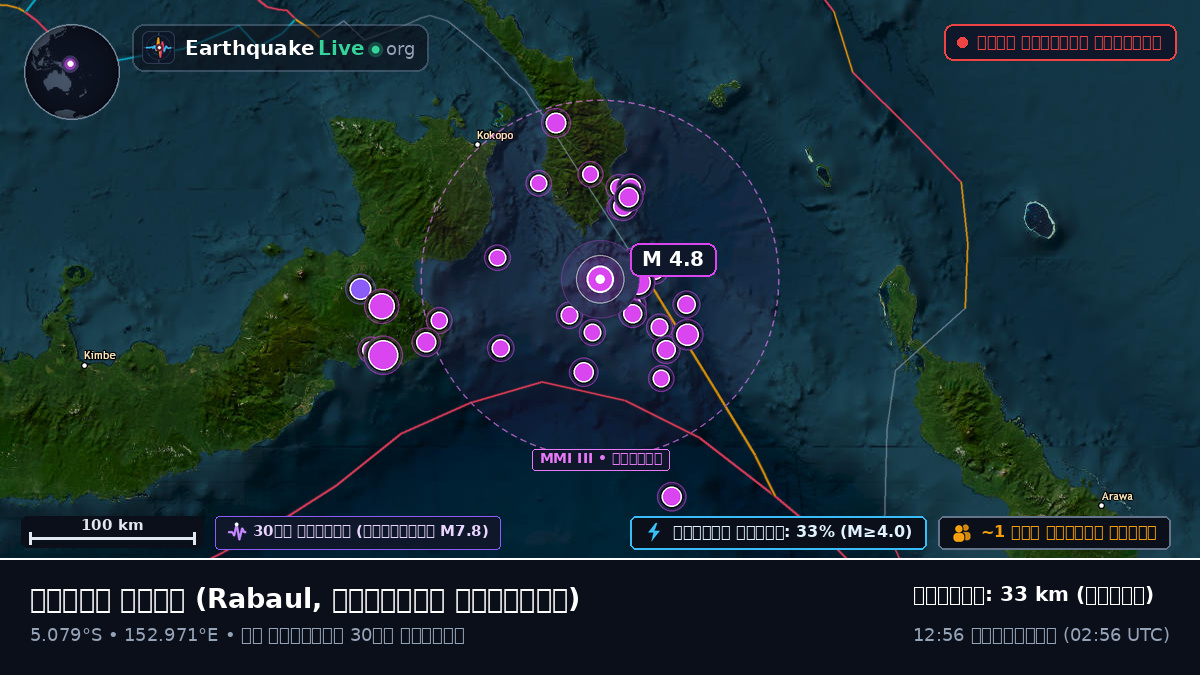The height and width of the screenshot is (675, 1200).
Task: Click the orange people icon
Action: (x=962, y=532)
